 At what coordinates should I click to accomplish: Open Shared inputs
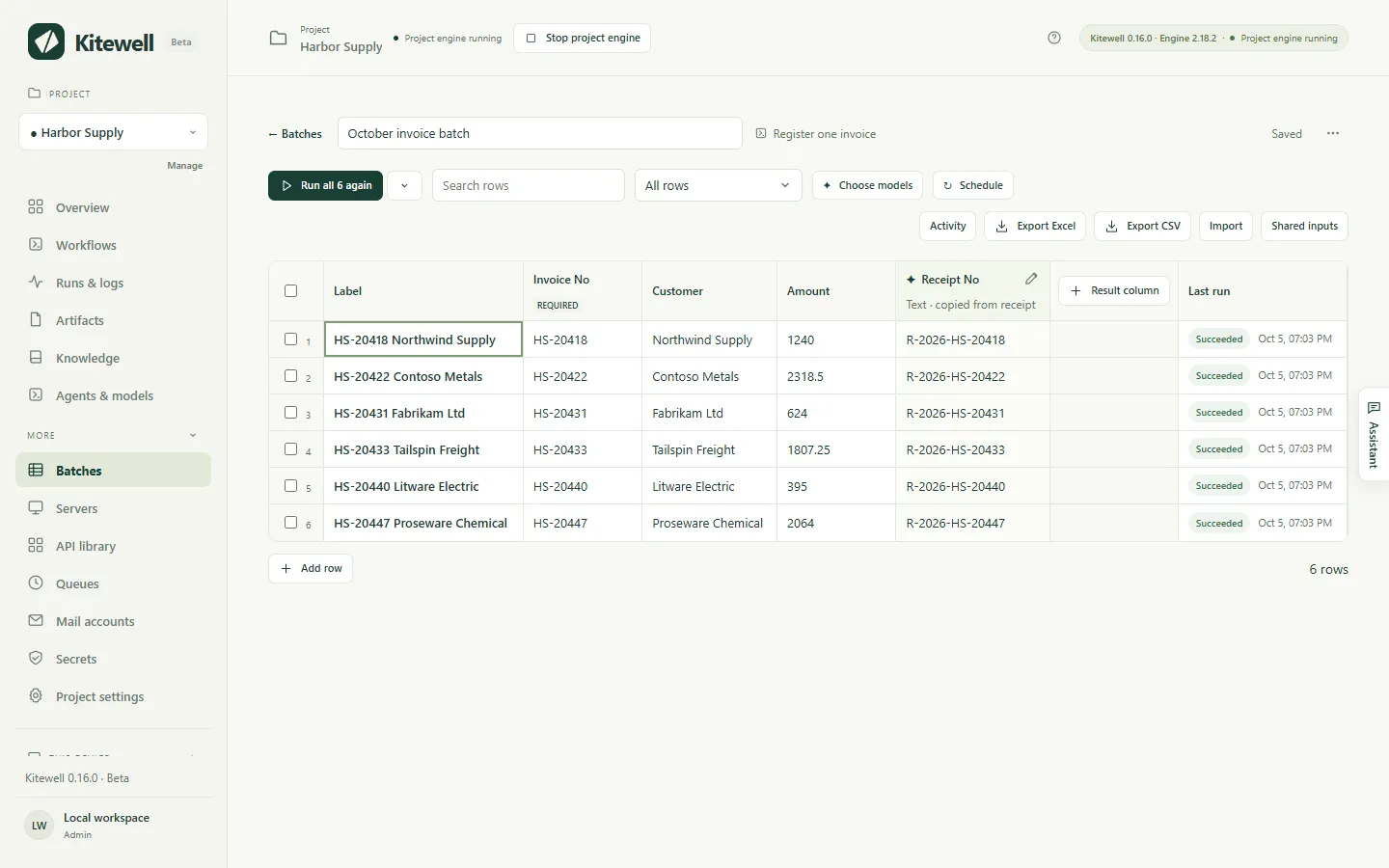(x=1304, y=226)
